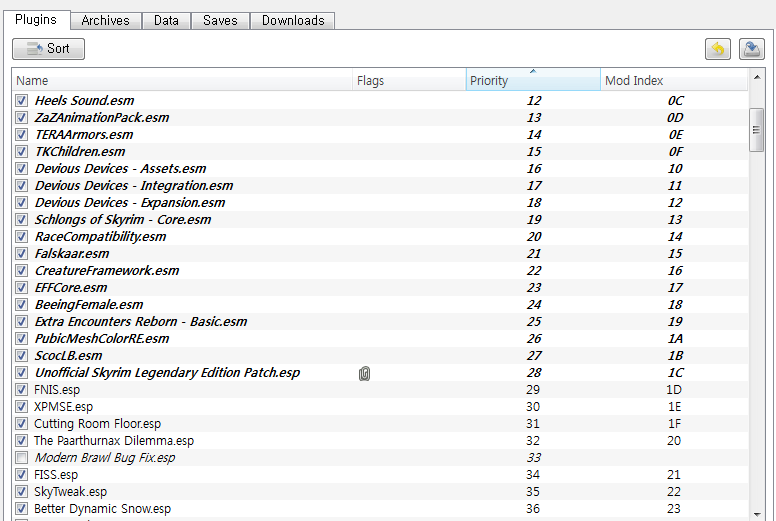Open the Saves tab
Image resolution: width=776 pixels, height=521 pixels.
pos(220,20)
